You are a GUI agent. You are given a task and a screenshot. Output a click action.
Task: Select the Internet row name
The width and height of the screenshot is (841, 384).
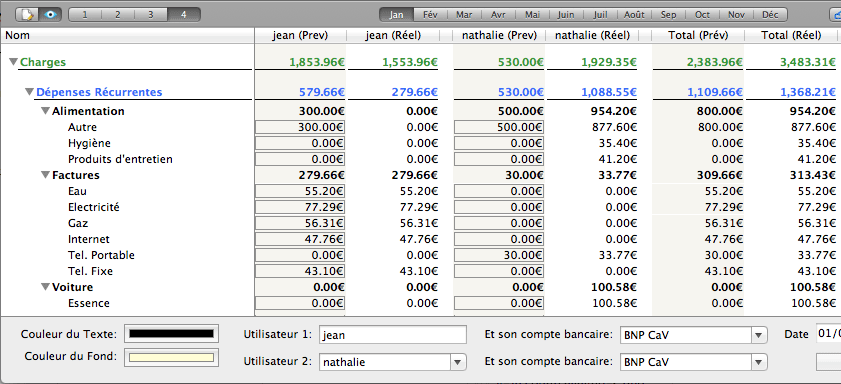[x=88, y=239]
